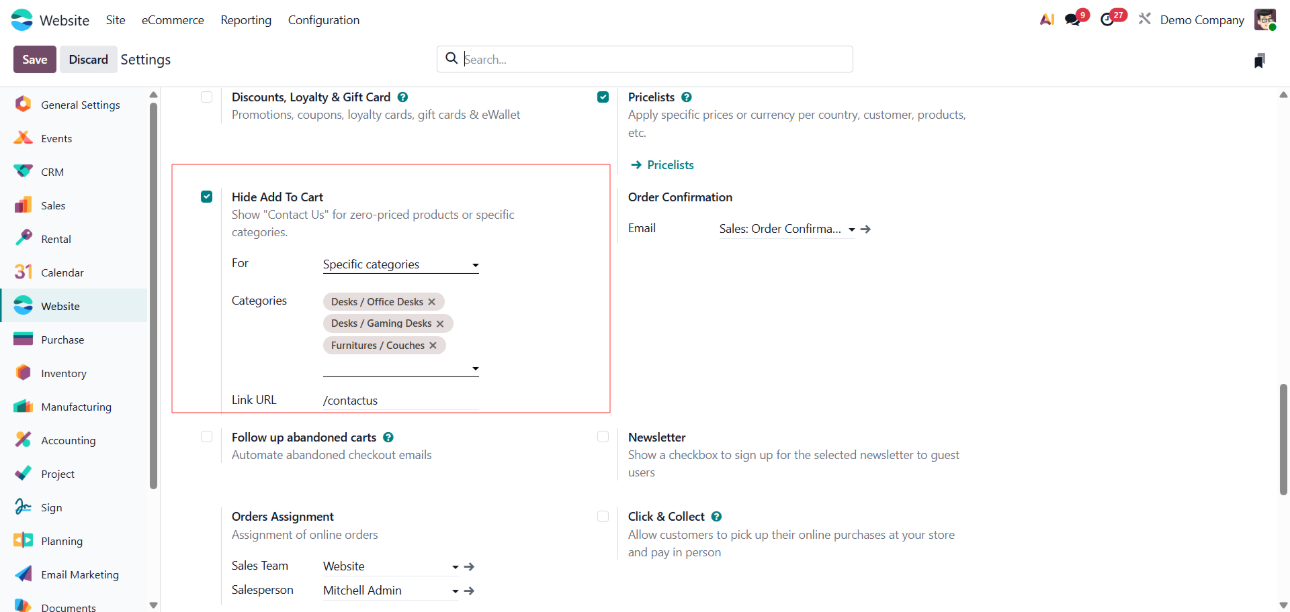
Task: Open the eCommerce menu
Action: [x=173, y=20]
